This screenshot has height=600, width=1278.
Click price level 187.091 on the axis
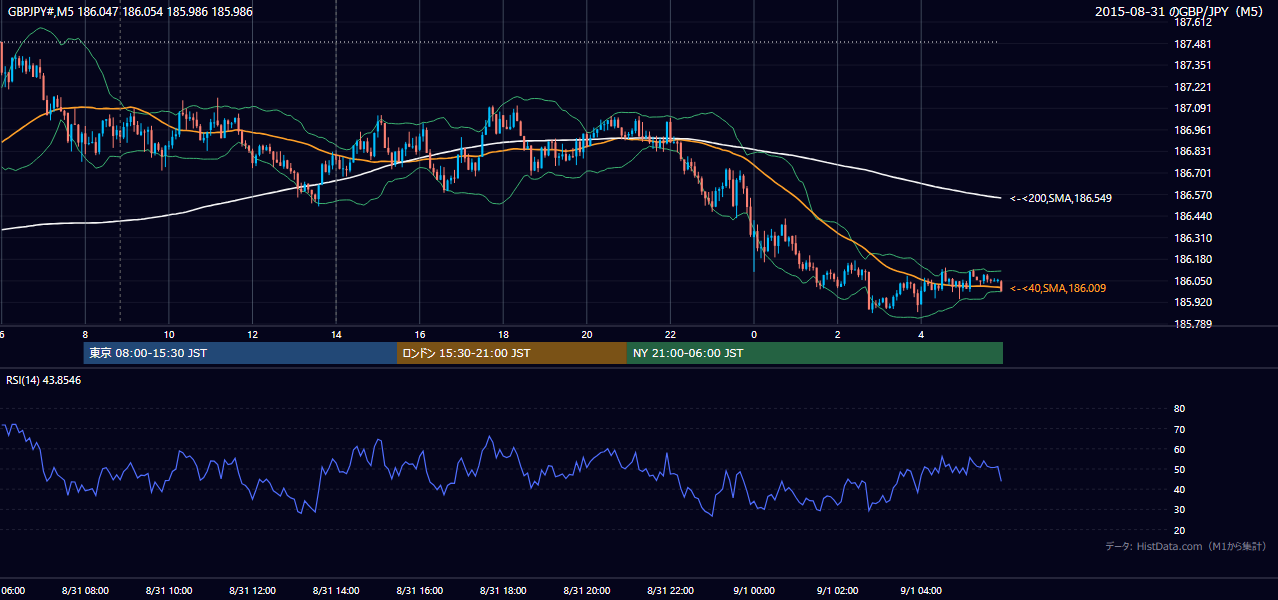[1192, 108]
